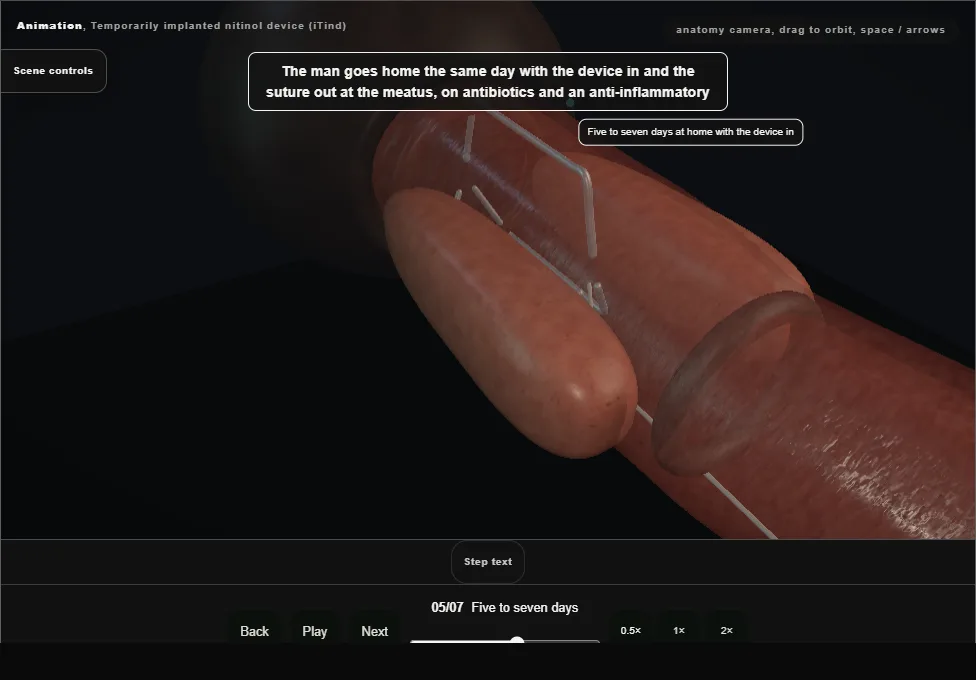The width and height of the screenshot is (976, 680).
Task: Click the step counter 05/07
Action: pyautogui.click(x=447, y=607)
